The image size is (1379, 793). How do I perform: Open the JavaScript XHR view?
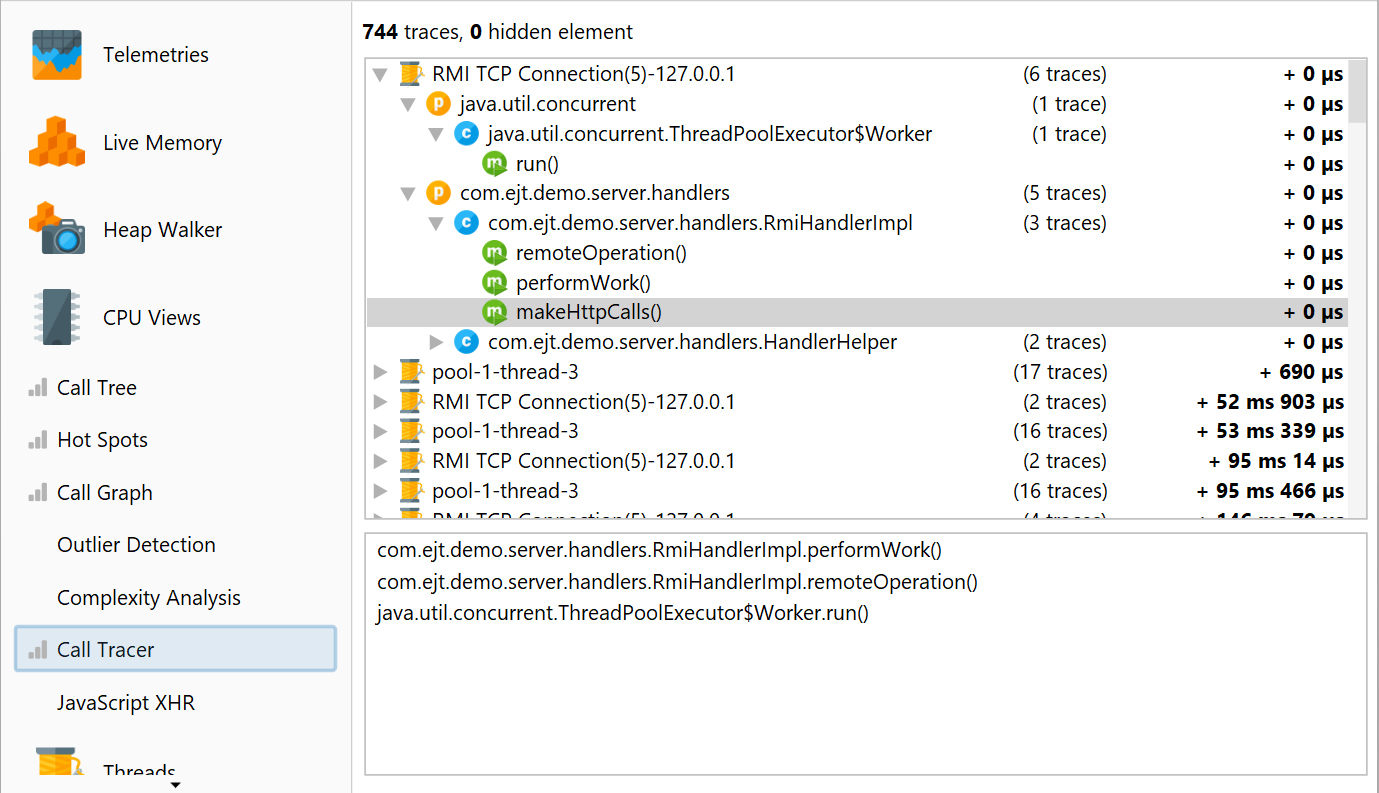point(126,703)
